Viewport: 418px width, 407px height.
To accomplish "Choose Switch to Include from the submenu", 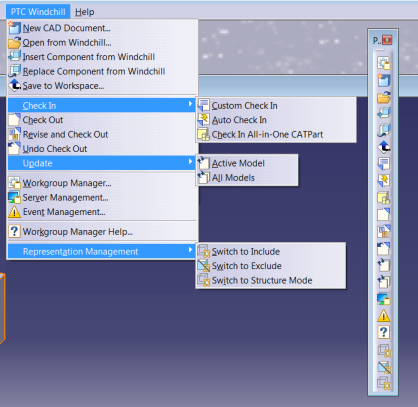I will click(x=271, y=252).
